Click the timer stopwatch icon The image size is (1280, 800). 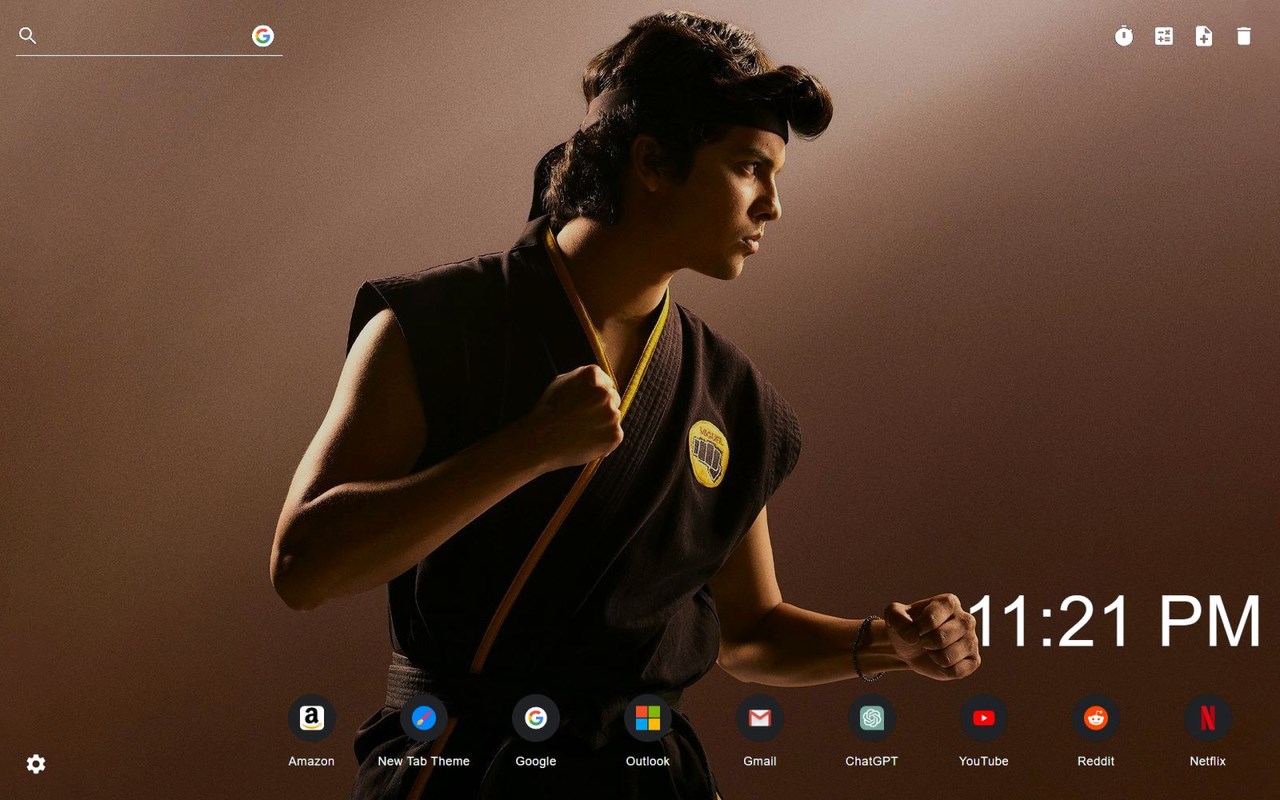[1124, 36]
